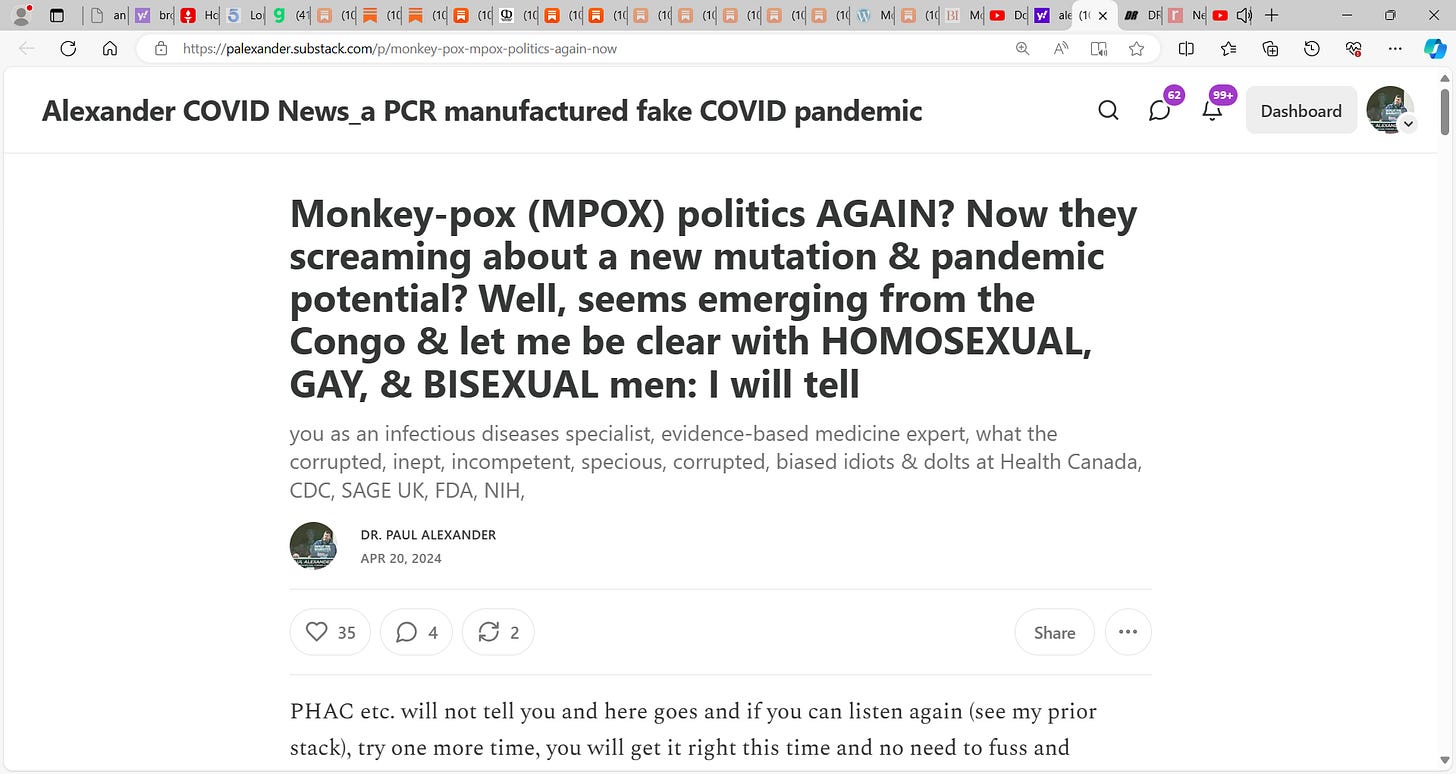The width and height of the screenshot is (1456, 774).
Task: Open comments bubble showing 4
Action: (416, 632)
